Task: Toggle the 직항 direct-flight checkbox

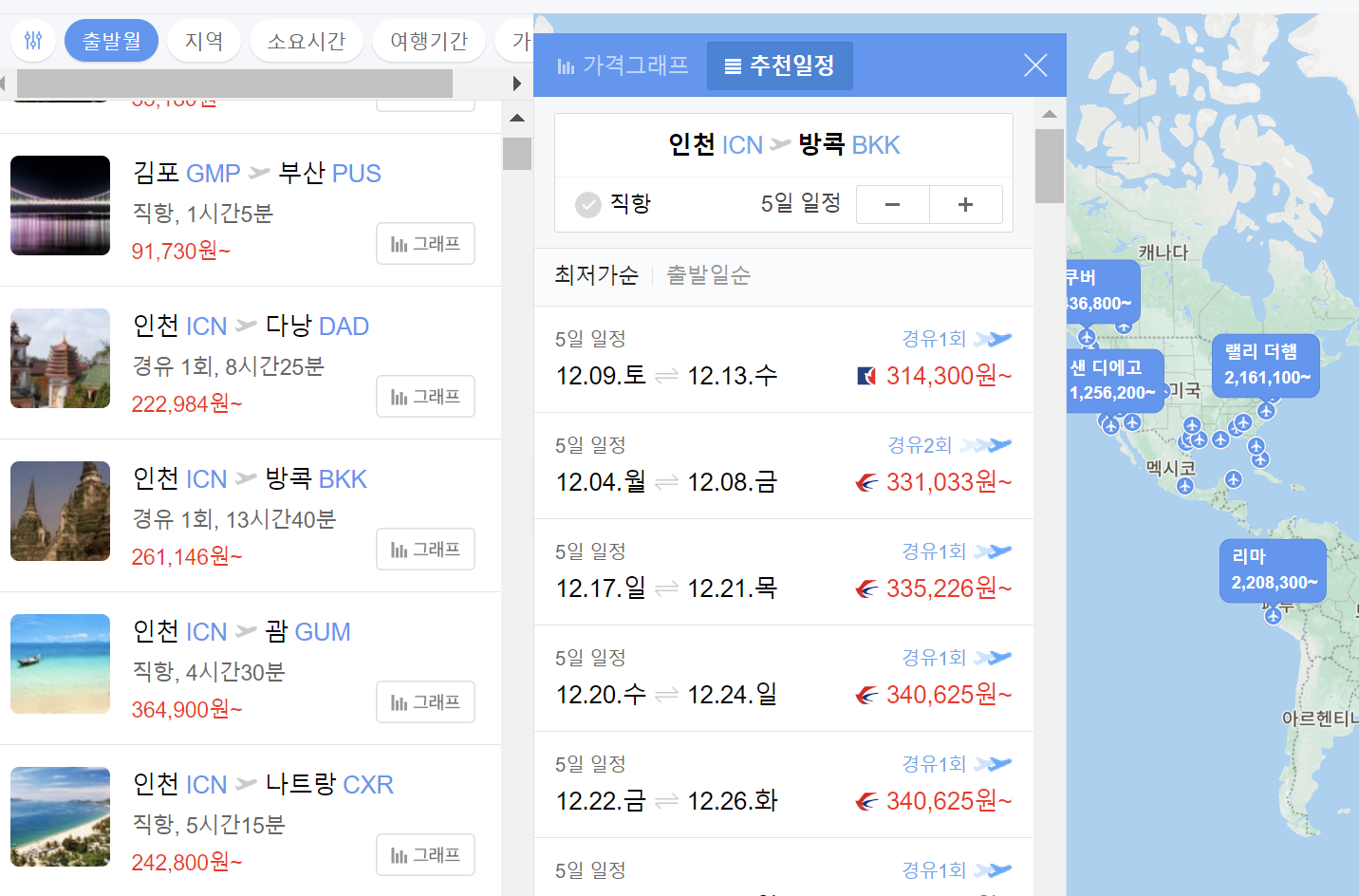Action: [588, 204]
